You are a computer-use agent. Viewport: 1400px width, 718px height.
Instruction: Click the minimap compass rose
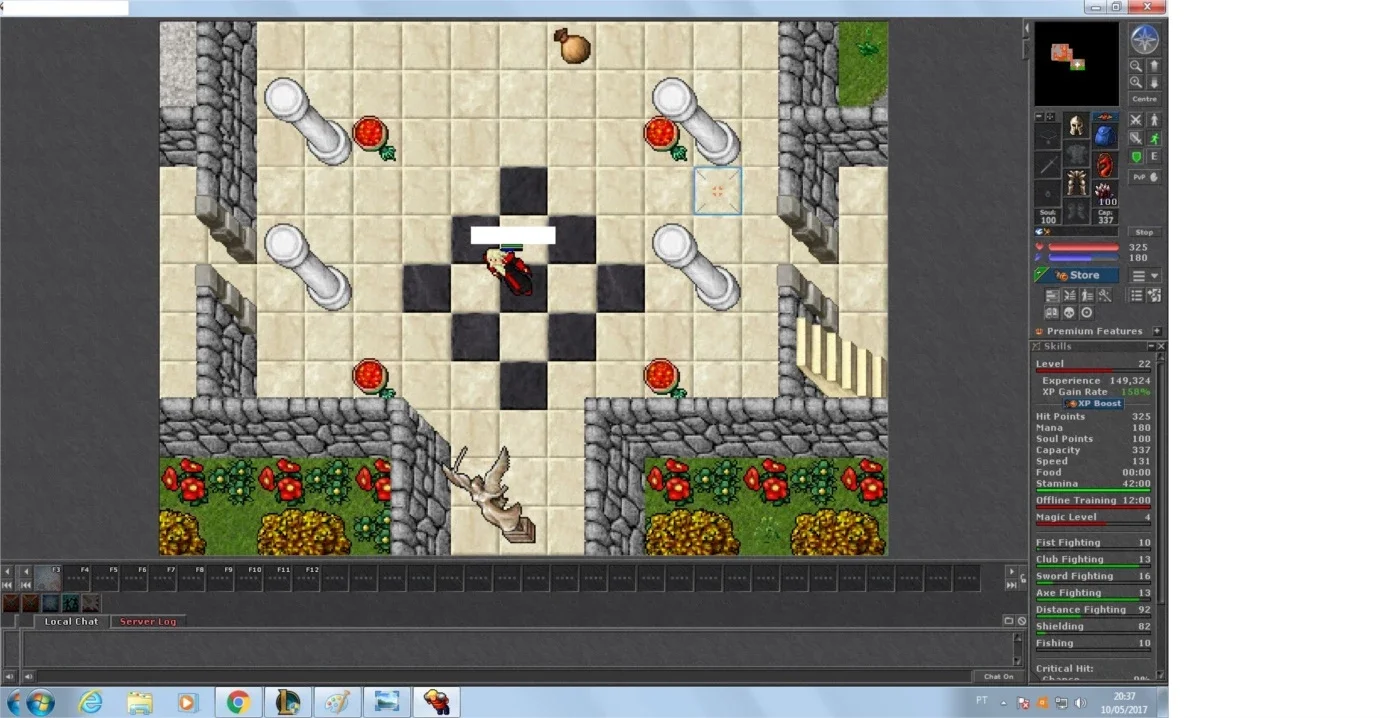tap(1145, 39)
